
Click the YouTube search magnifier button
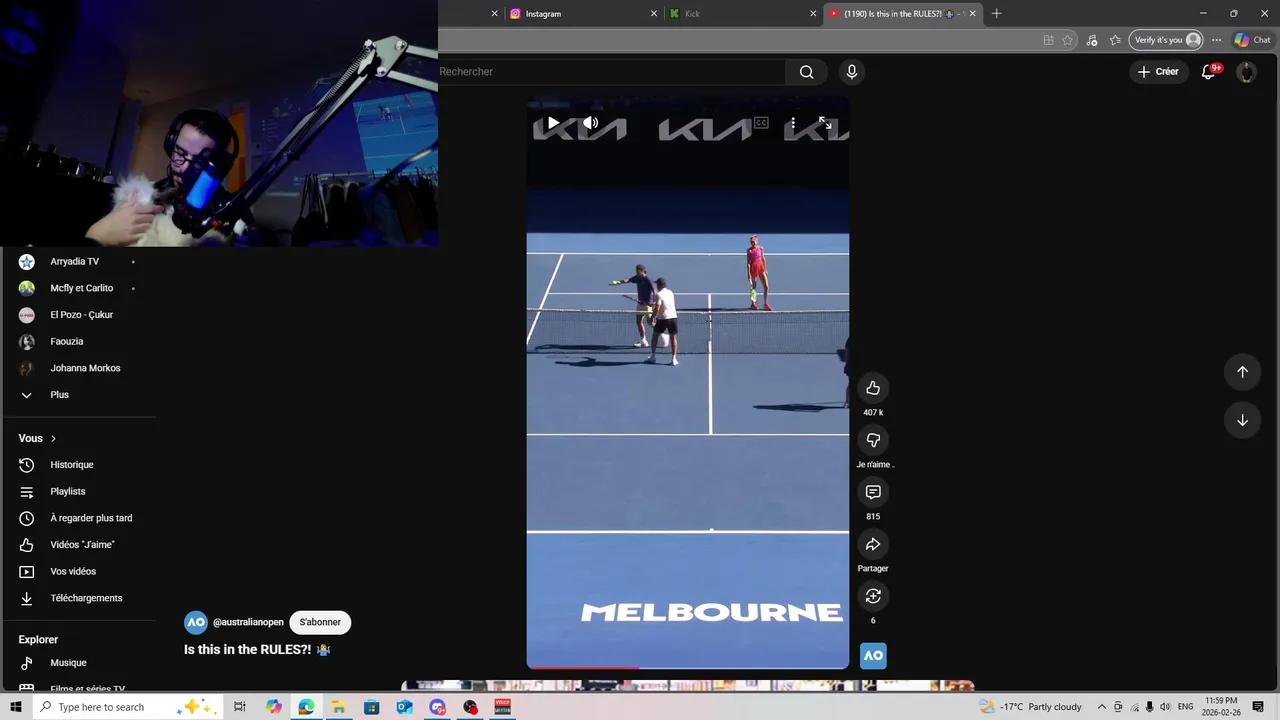pyautogui.click(x=806, y=72)
